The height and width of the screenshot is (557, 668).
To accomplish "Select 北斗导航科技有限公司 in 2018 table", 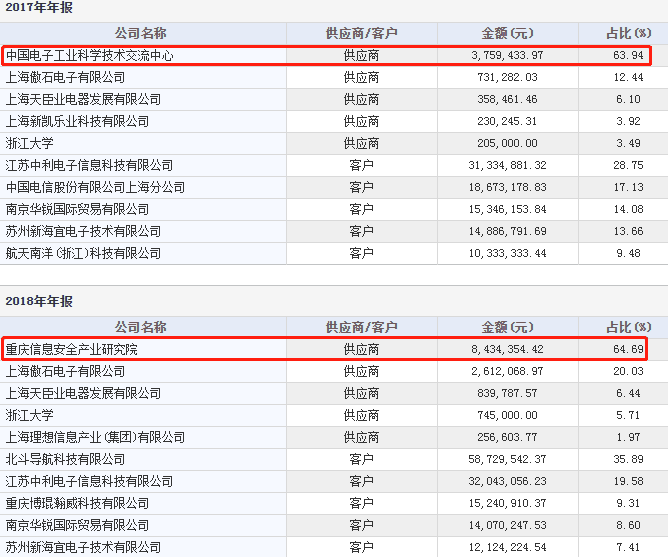I will (x=66, y=459).
